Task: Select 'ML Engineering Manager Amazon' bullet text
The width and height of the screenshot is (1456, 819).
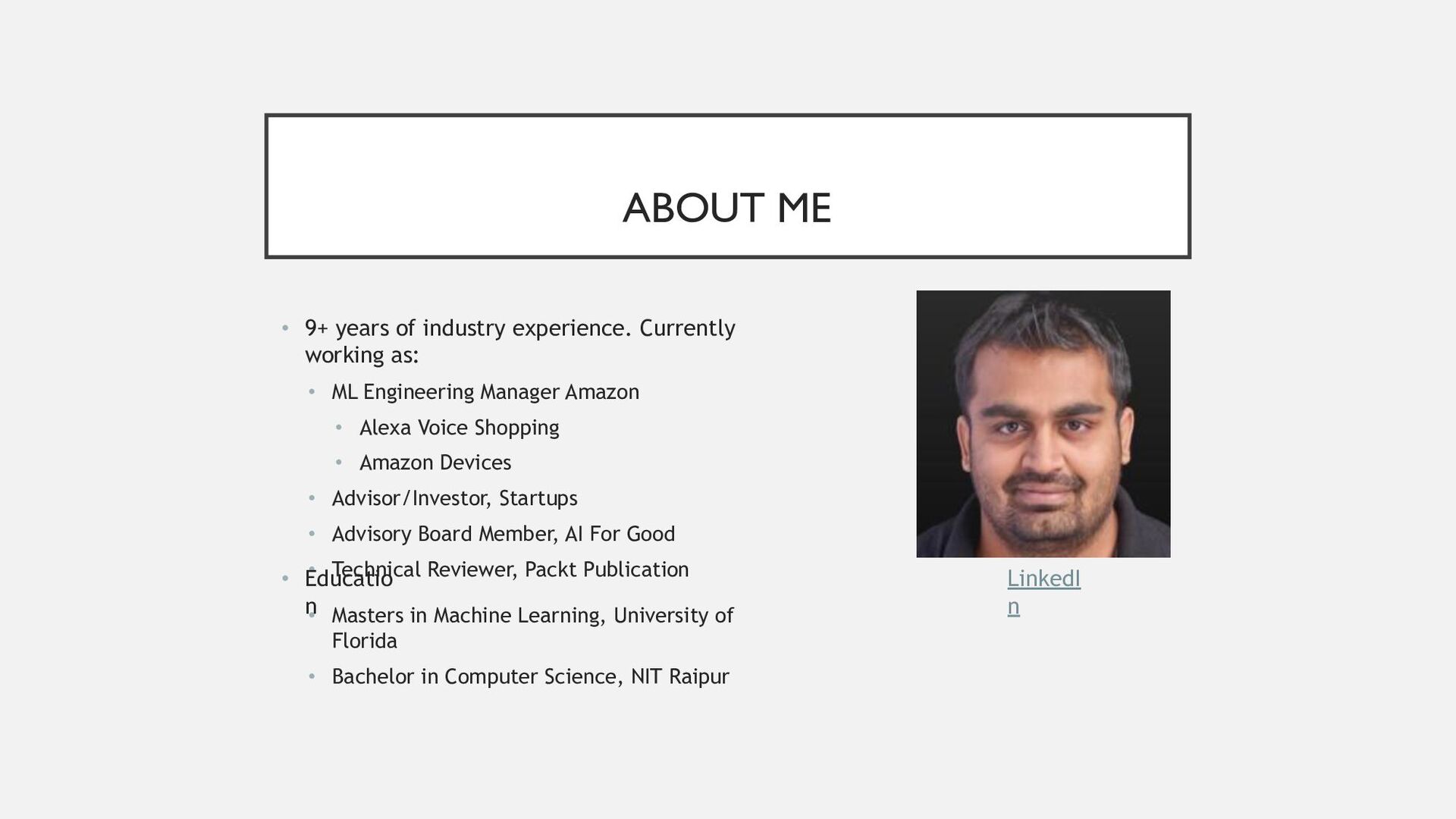Action: (485, 392)
